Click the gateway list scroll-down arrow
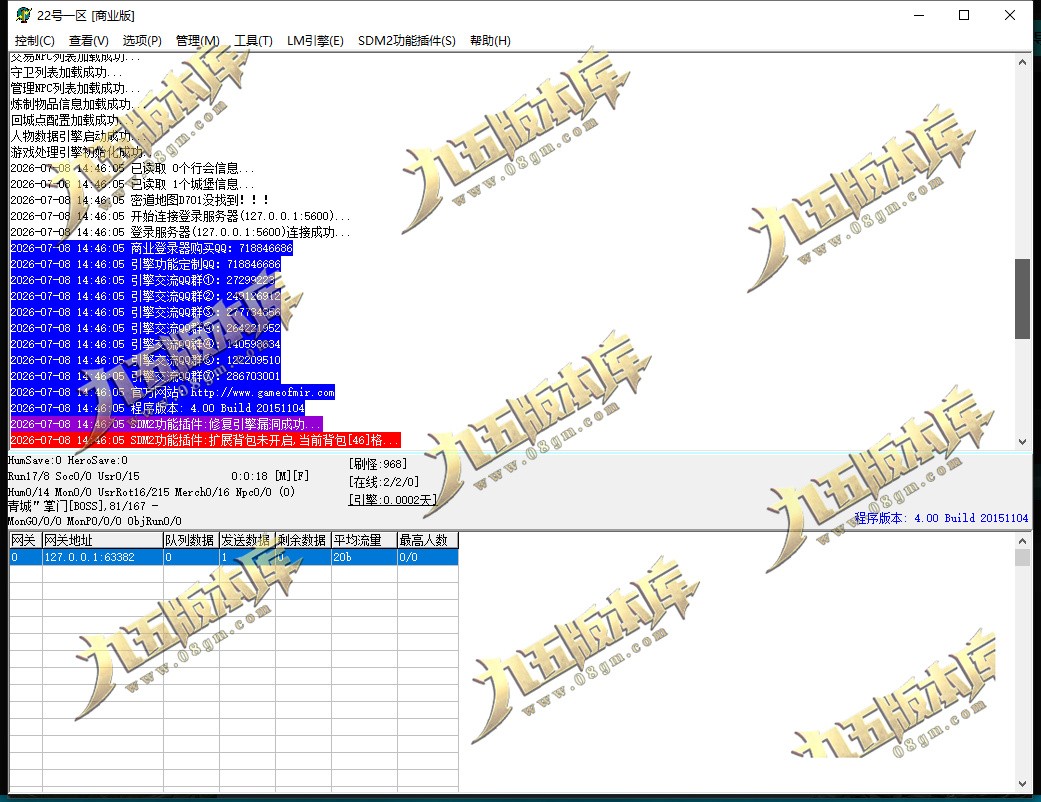The height and width of the screenshot is (802, 1041). [1022, 784]
